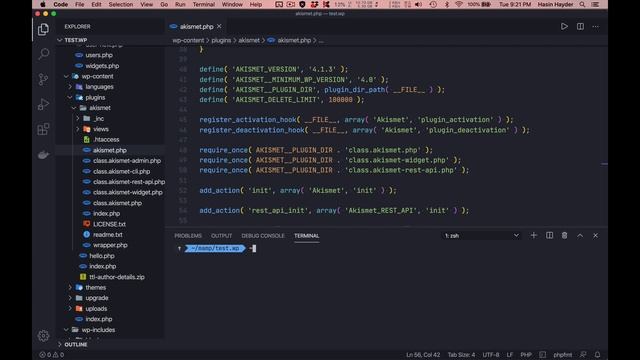Image resolution: width=640 pixels, height=360 pixels.
Task: Split the editor to the right
Action: coord(580,27)
